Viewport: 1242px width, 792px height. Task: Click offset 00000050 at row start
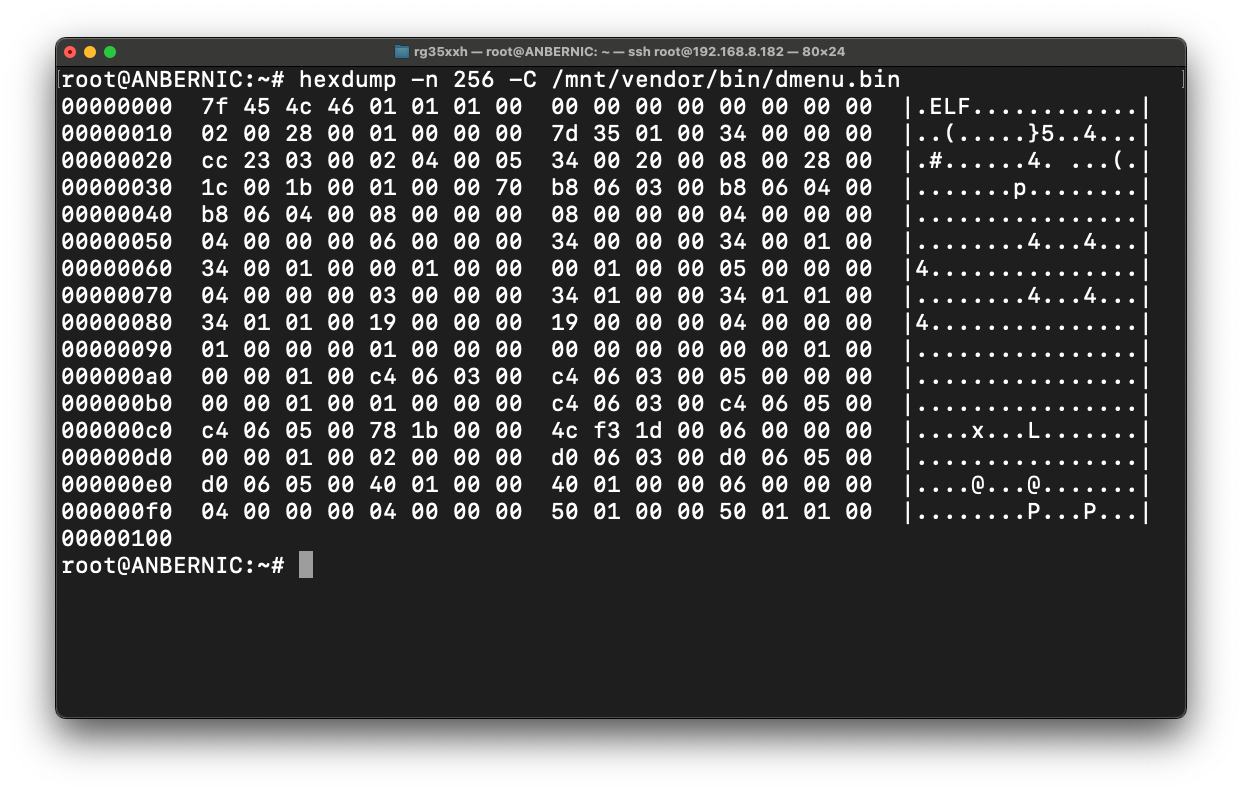coord(117,241)
